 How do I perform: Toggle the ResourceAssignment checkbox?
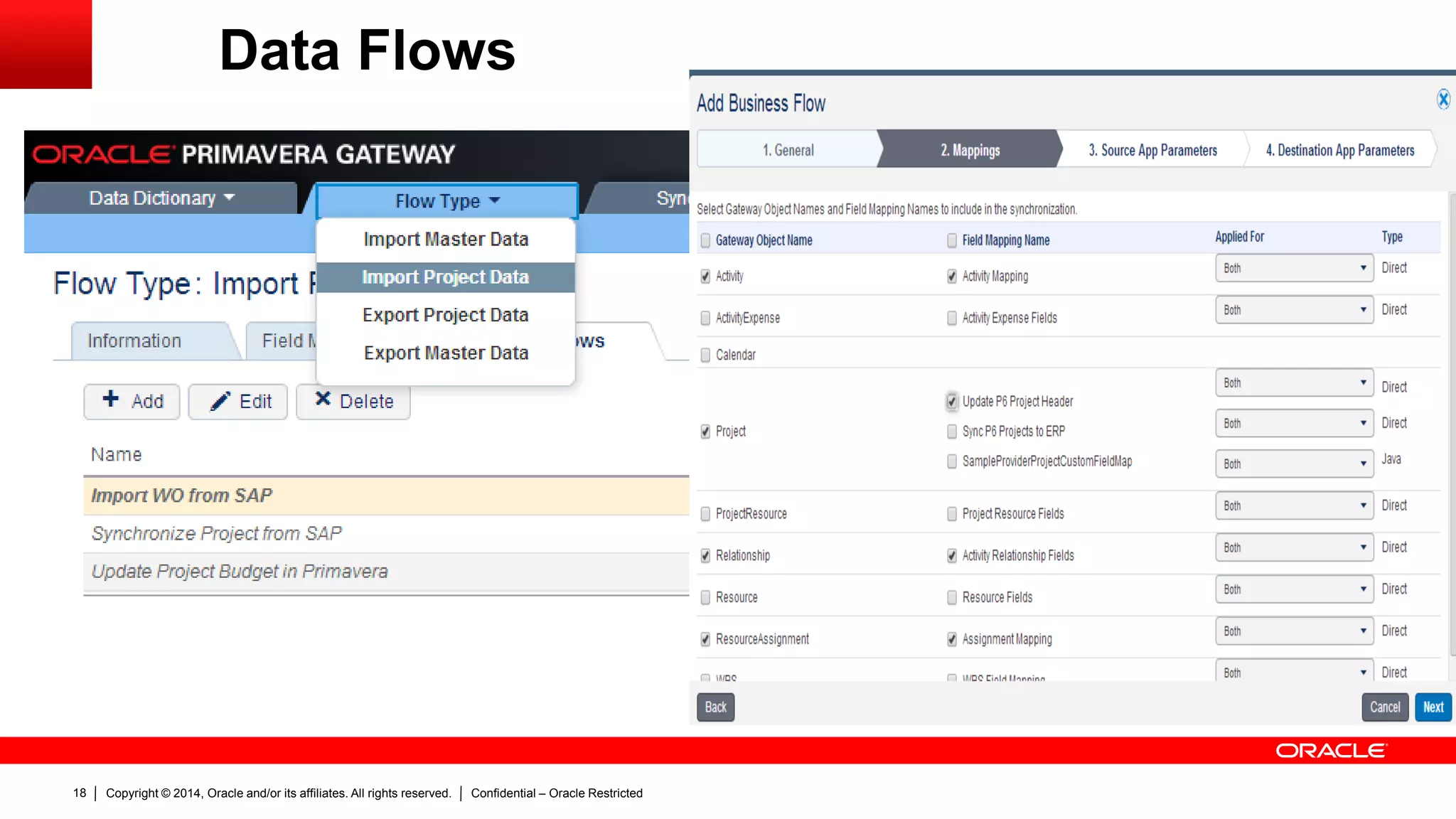(x=705, y=640)
